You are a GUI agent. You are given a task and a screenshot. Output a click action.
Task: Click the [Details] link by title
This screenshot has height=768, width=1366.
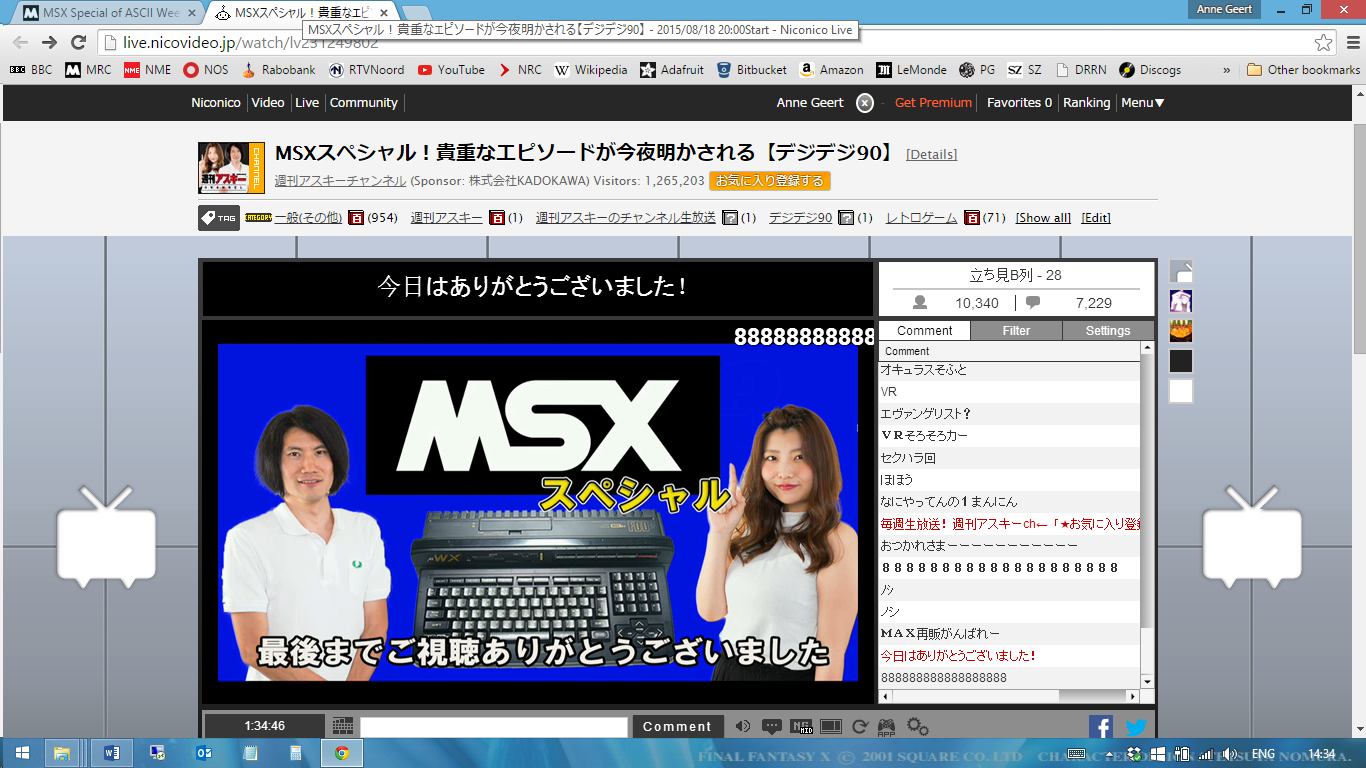click(x=931, y=155)
